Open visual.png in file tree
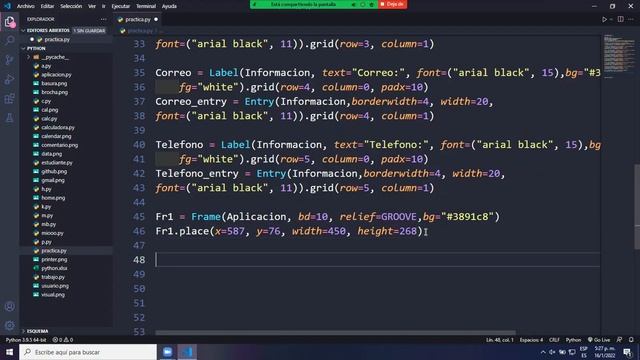The height and width of the screenshot is (360, 640). coord(53,295)
